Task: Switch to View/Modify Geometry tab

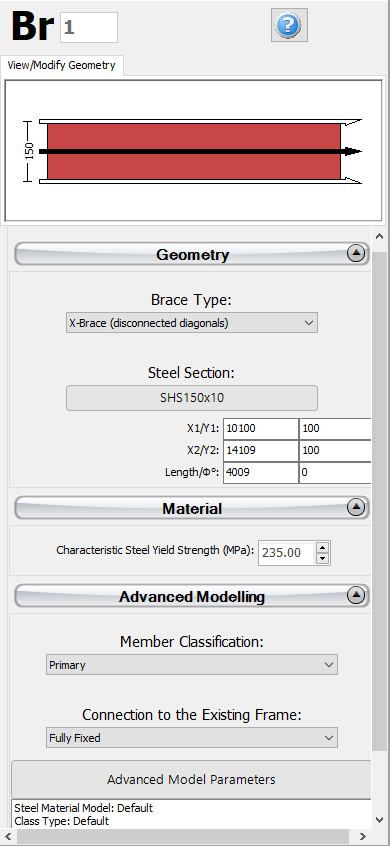Action: point(61,65)
